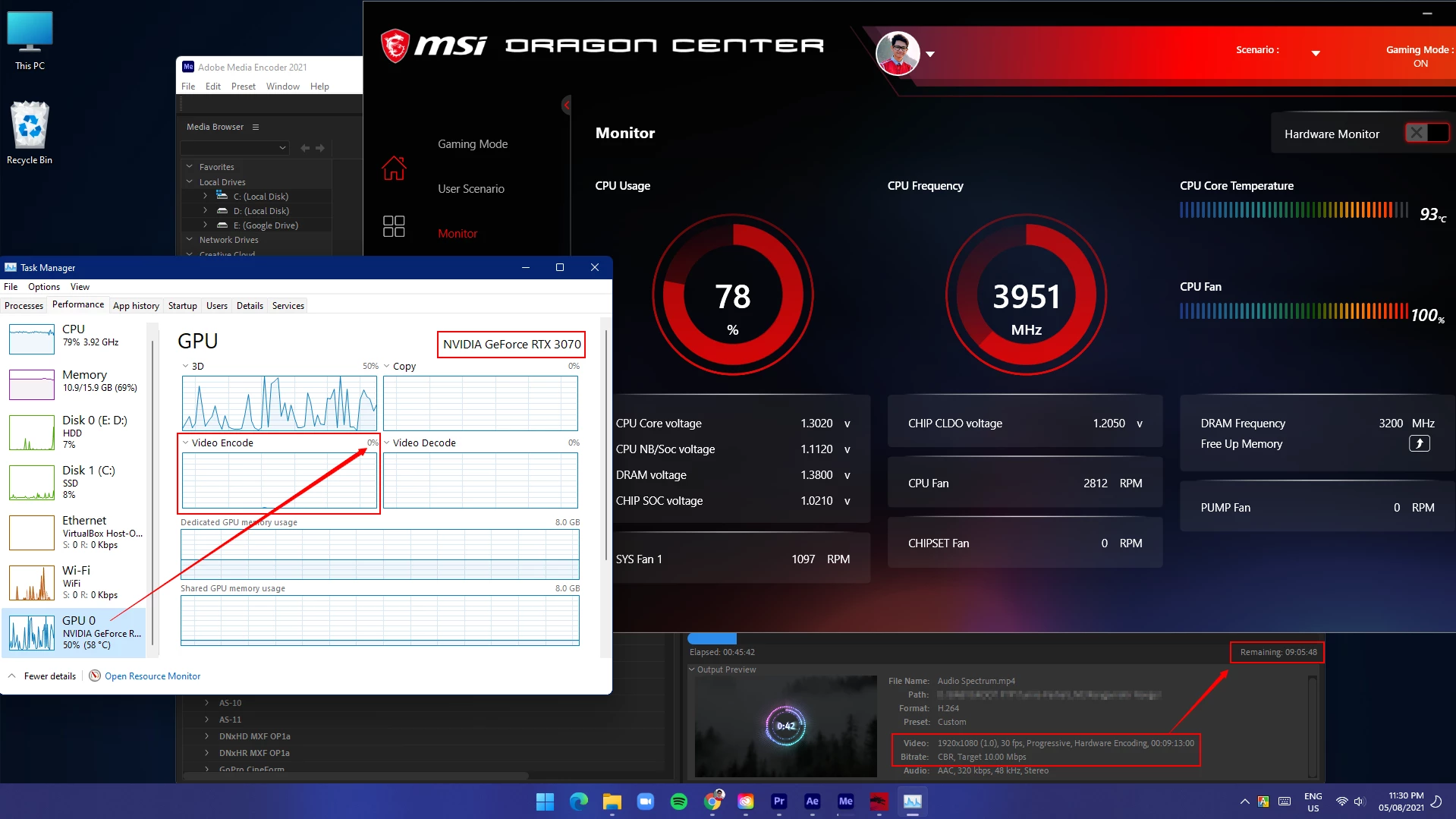The width and height of the screenshot is (1456, 819).
Task: Select Gaming Mode in Dragon Center
Action: [x=473, y=144]
